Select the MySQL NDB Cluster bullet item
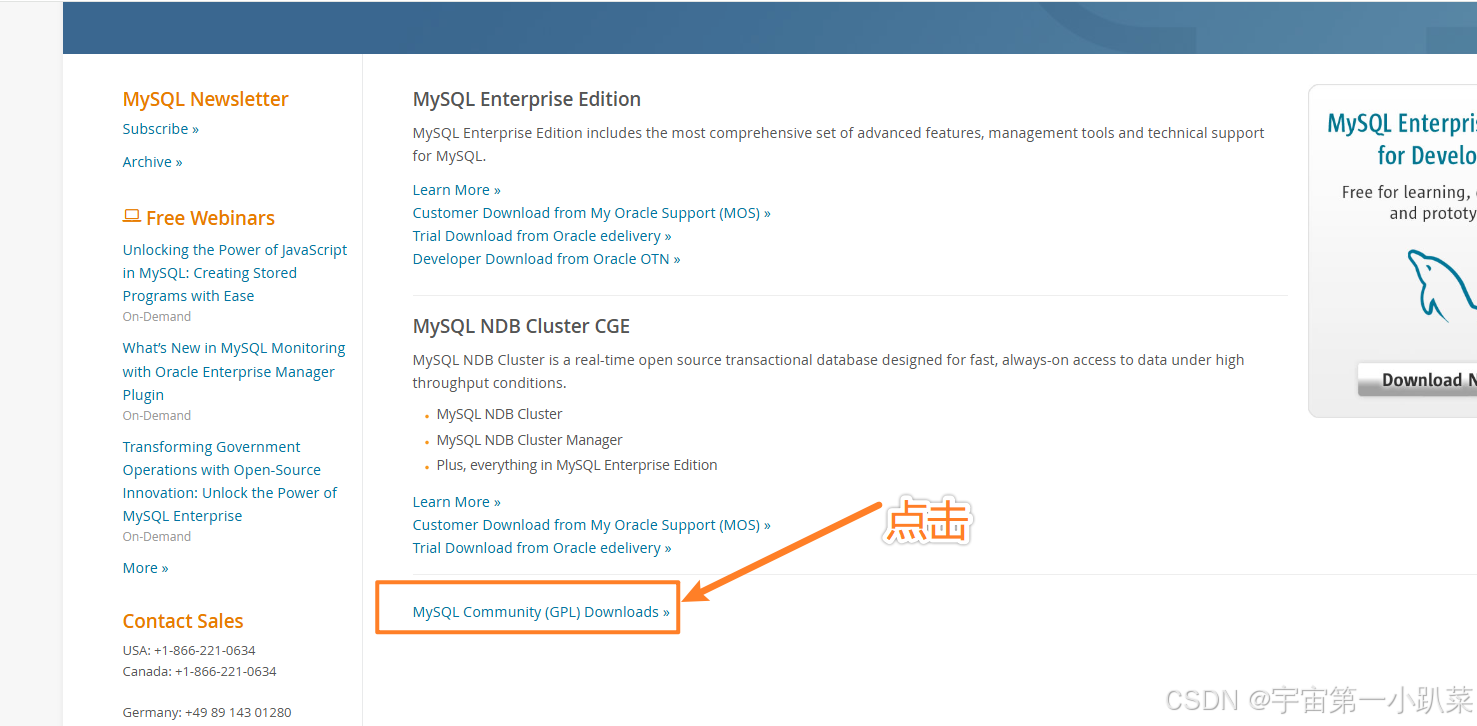The image size is (1477, 726). pyautogui.click(x=500, y=414)
